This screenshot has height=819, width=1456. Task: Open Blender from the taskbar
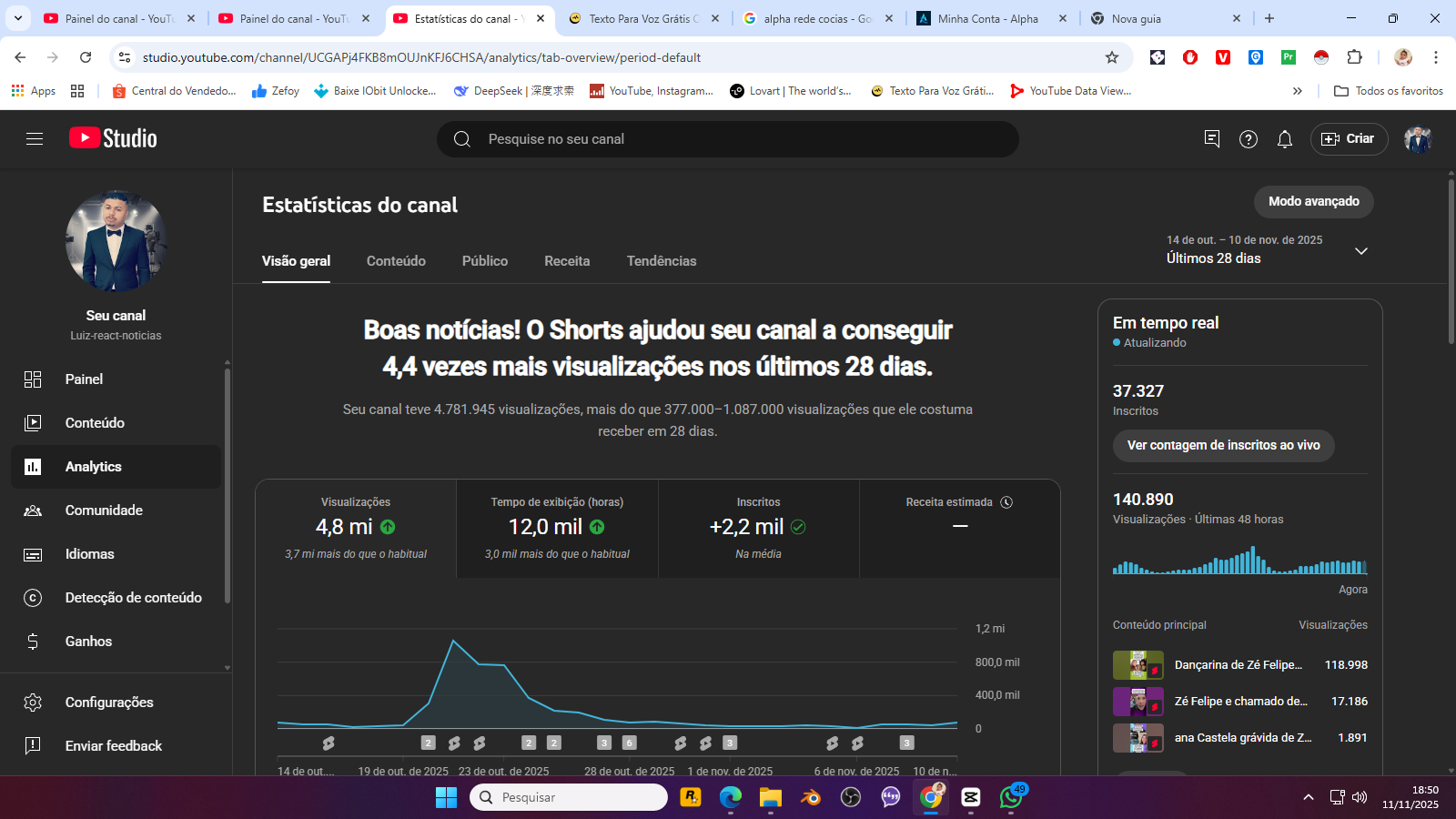[811, 797]
